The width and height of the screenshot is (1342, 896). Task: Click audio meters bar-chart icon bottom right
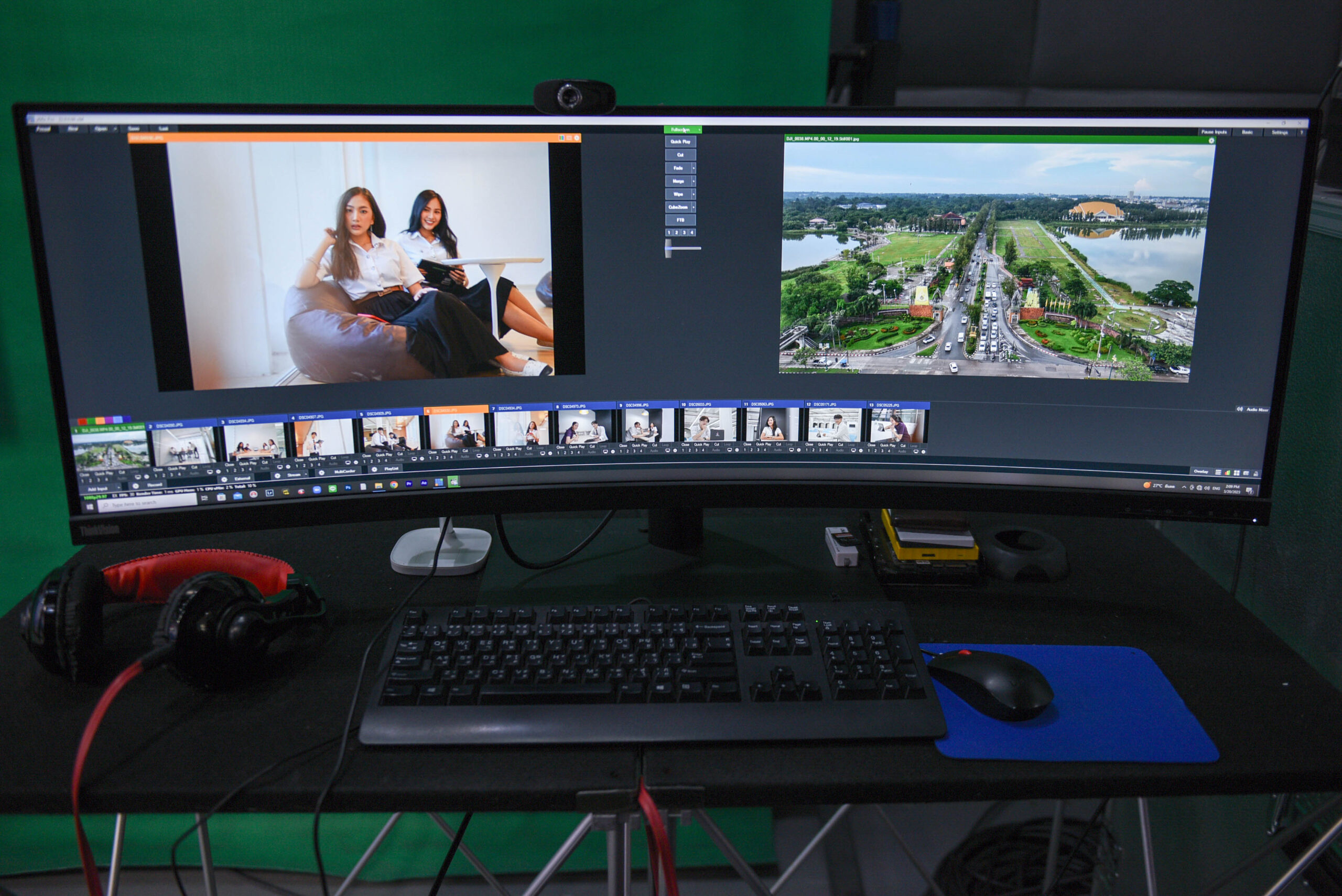[1227, 473]
